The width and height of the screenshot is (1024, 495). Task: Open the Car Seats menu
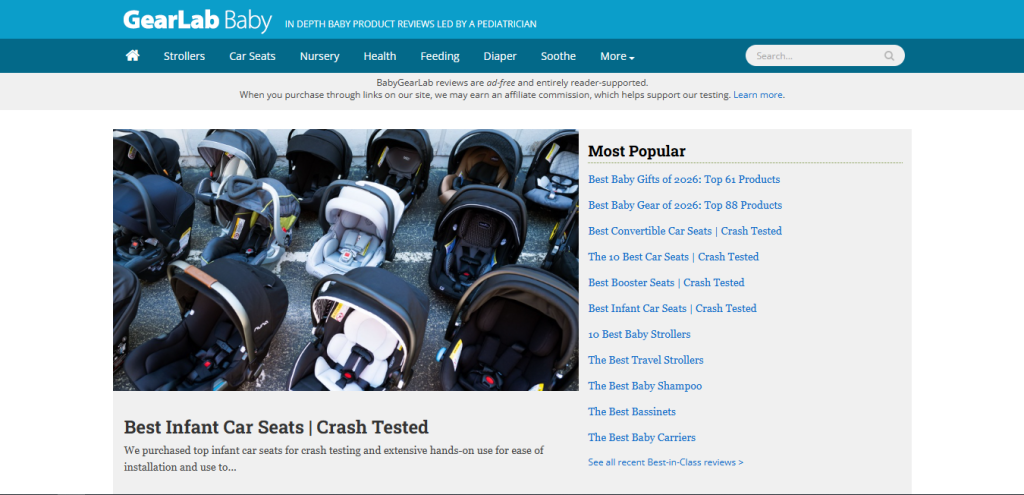point(252,56)
